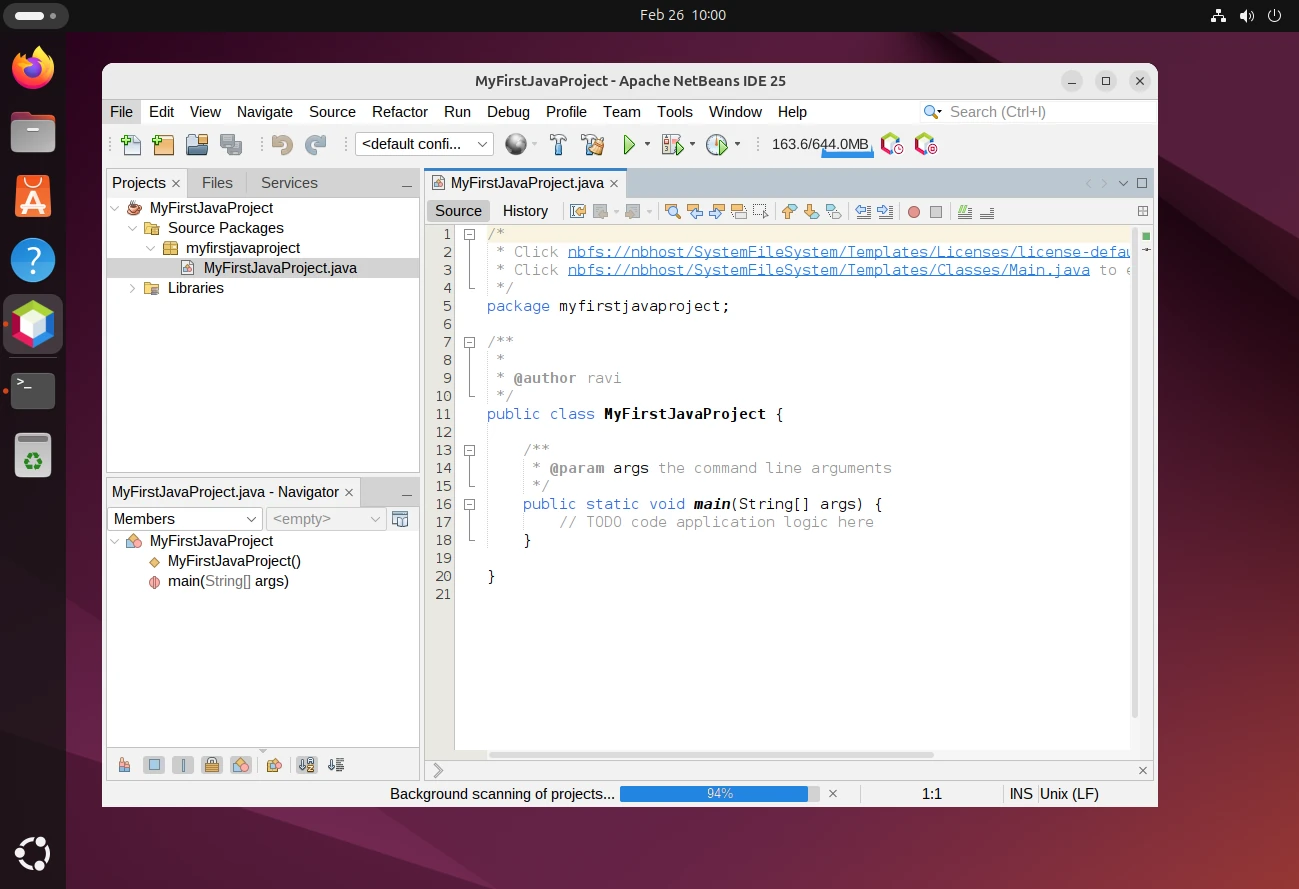
Task: Click the Last Edit icon in the editor toolbar
Action: 577,211
